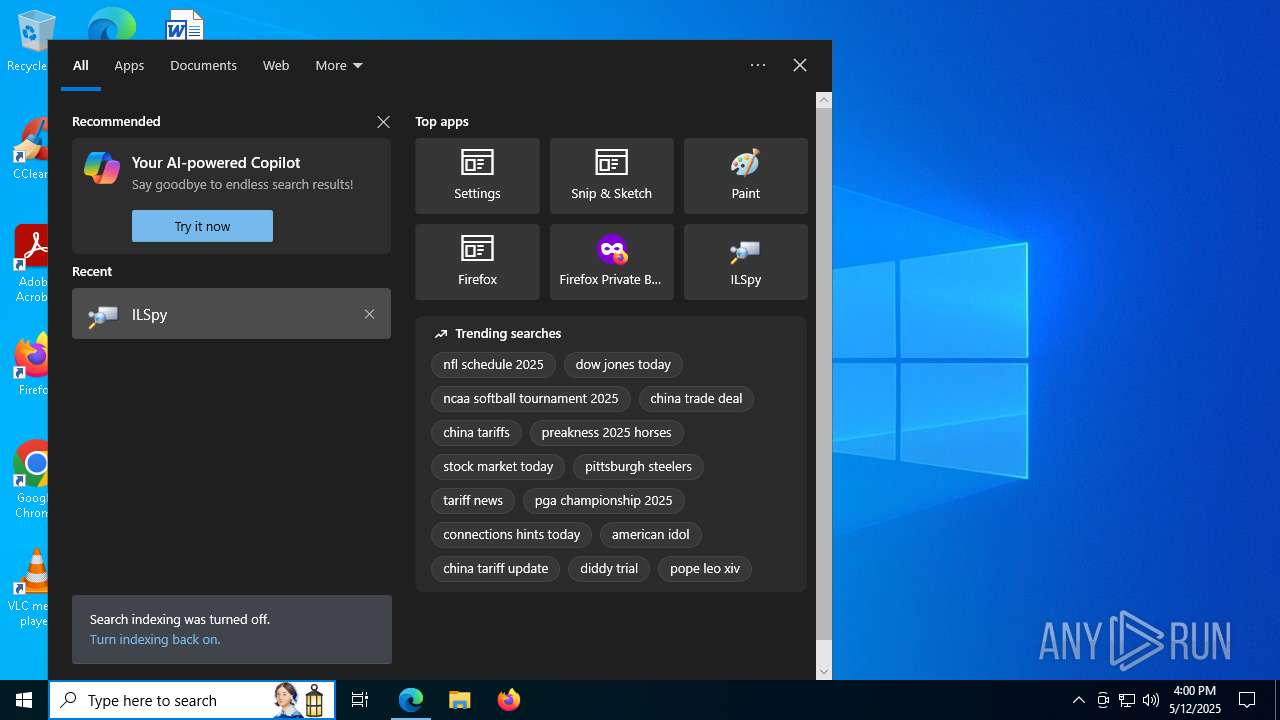
Task: Click the system tray icon left of network
Action: [x=1103, y=700]
